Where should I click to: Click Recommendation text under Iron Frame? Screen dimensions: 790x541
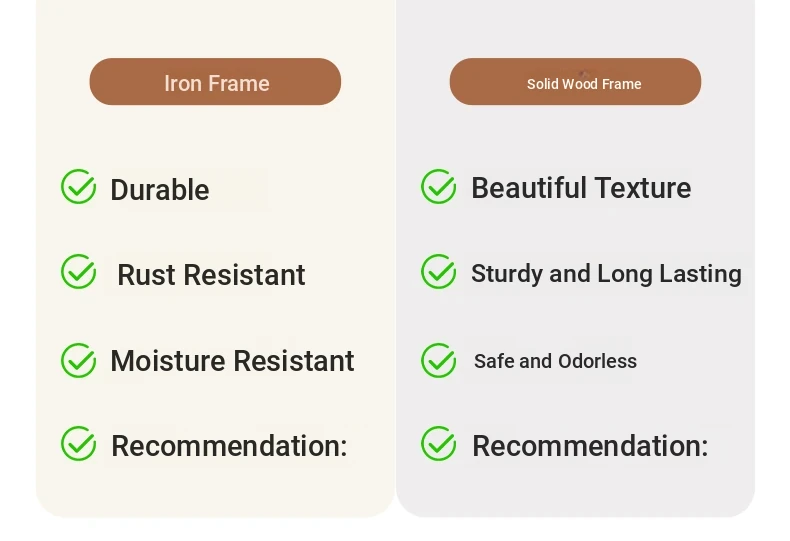coord(229,446)
